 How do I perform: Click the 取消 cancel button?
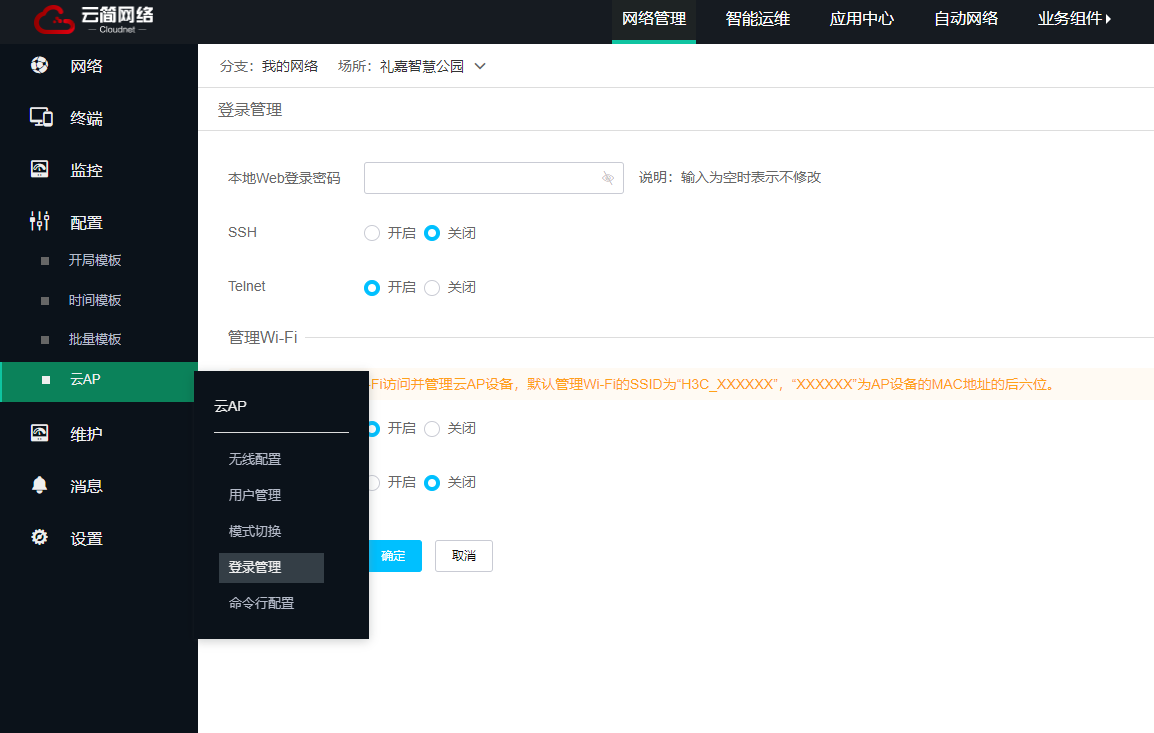click(x=463, y=556)
